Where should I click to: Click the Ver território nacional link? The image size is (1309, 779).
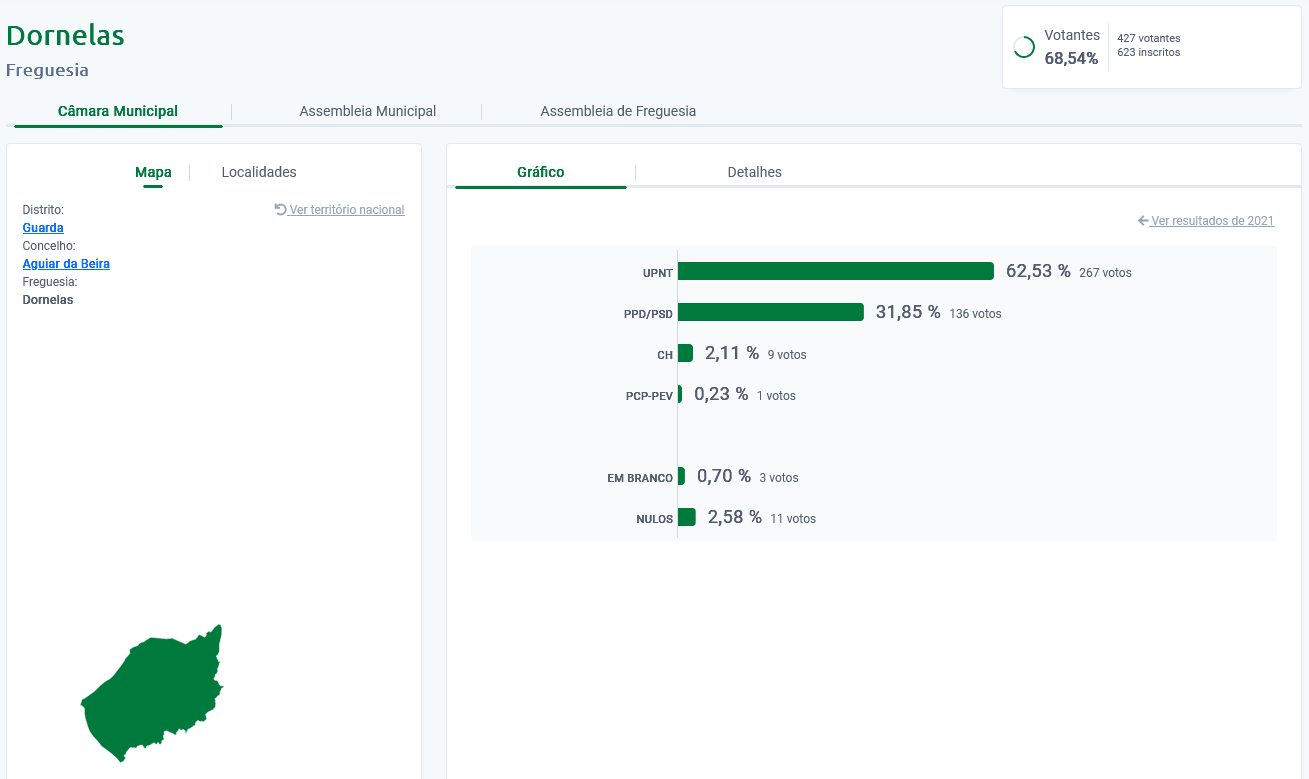346,210
